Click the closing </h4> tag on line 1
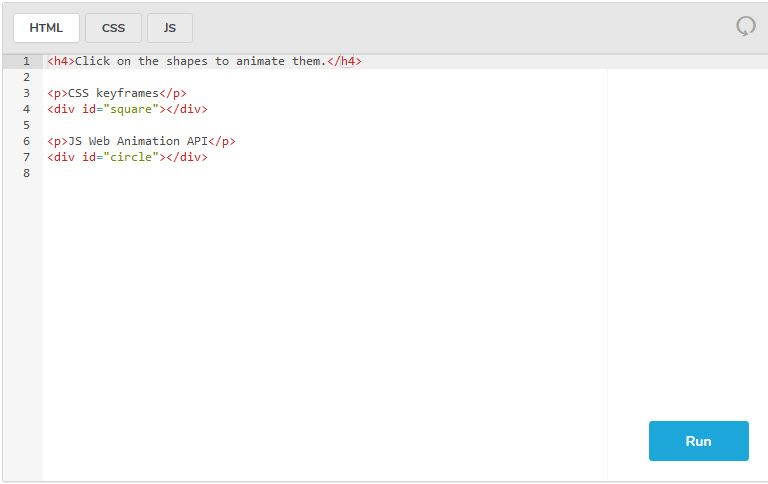 [344, 61]
